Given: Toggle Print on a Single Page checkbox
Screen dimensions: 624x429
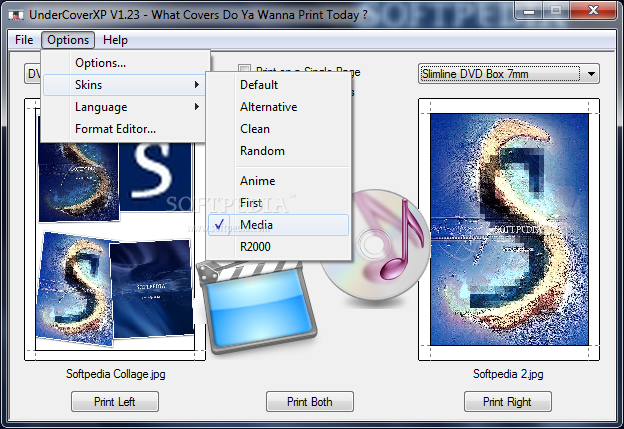Looking at the screenshot, I should pyautogui.click(x=244, y=69).
